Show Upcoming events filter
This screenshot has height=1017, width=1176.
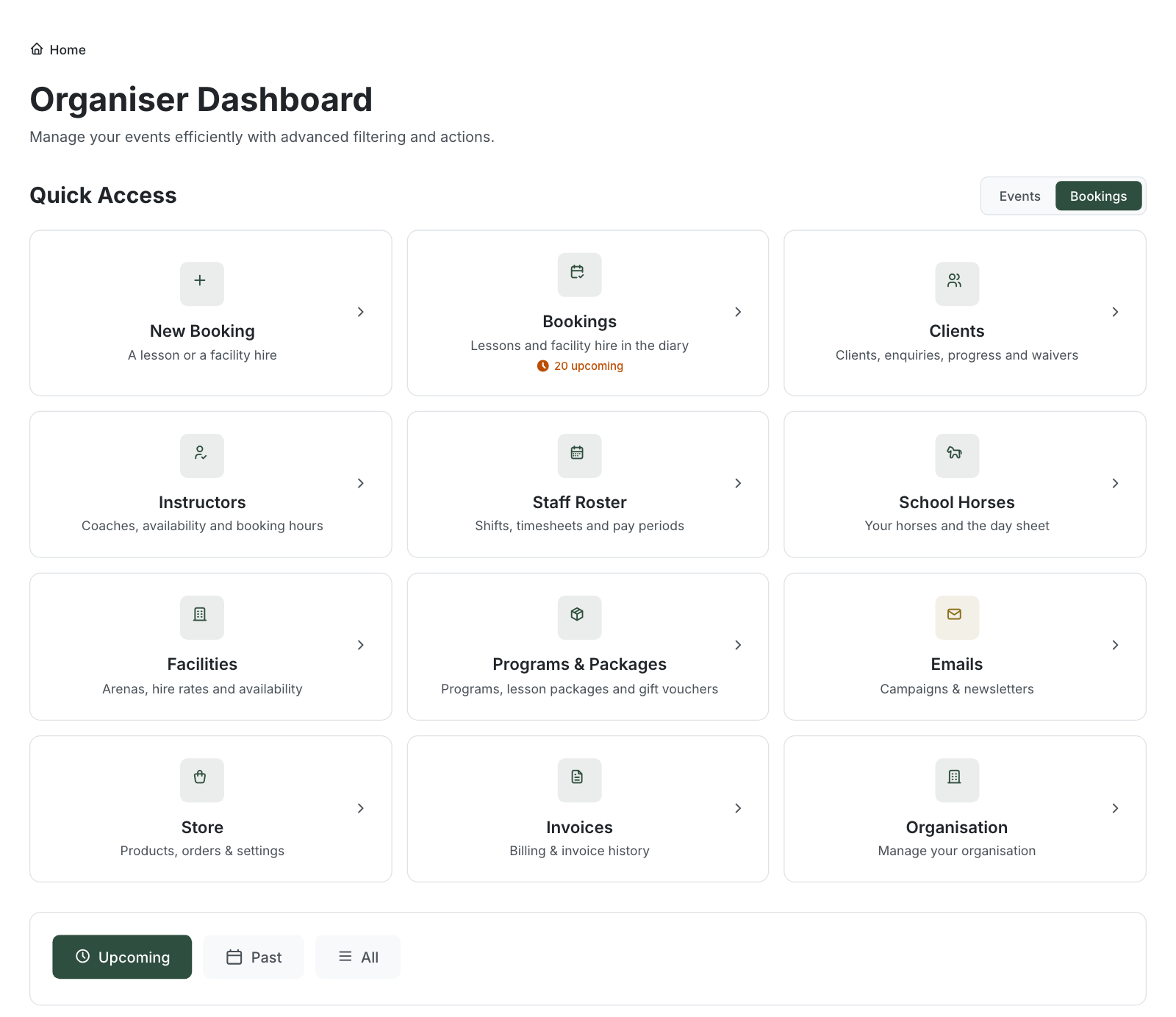(122, 957)
